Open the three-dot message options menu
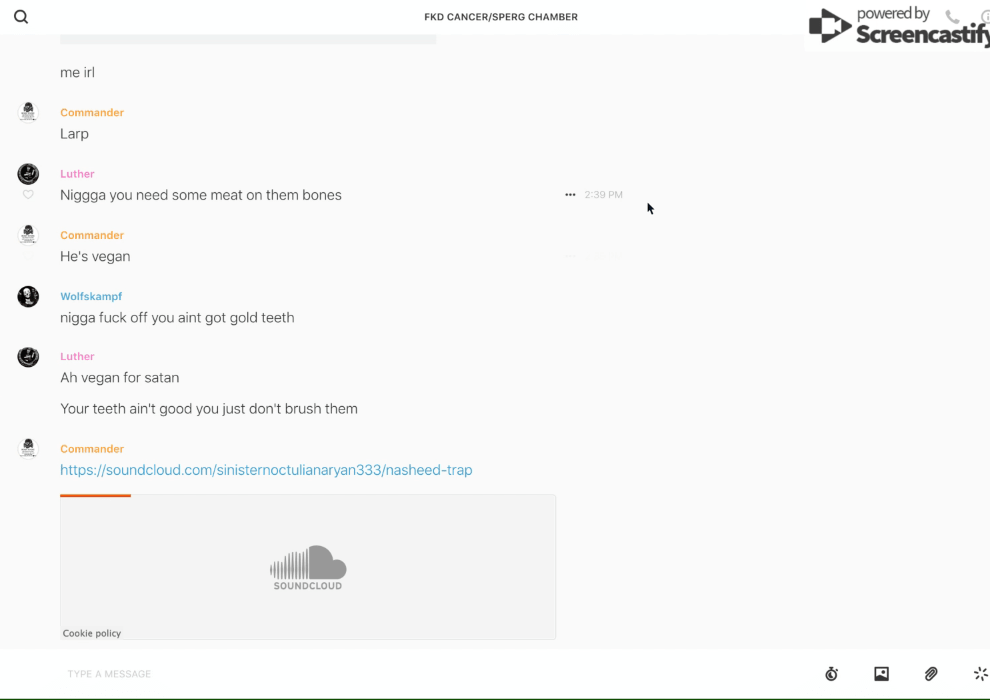990x700 pixels. coord(570,195)
